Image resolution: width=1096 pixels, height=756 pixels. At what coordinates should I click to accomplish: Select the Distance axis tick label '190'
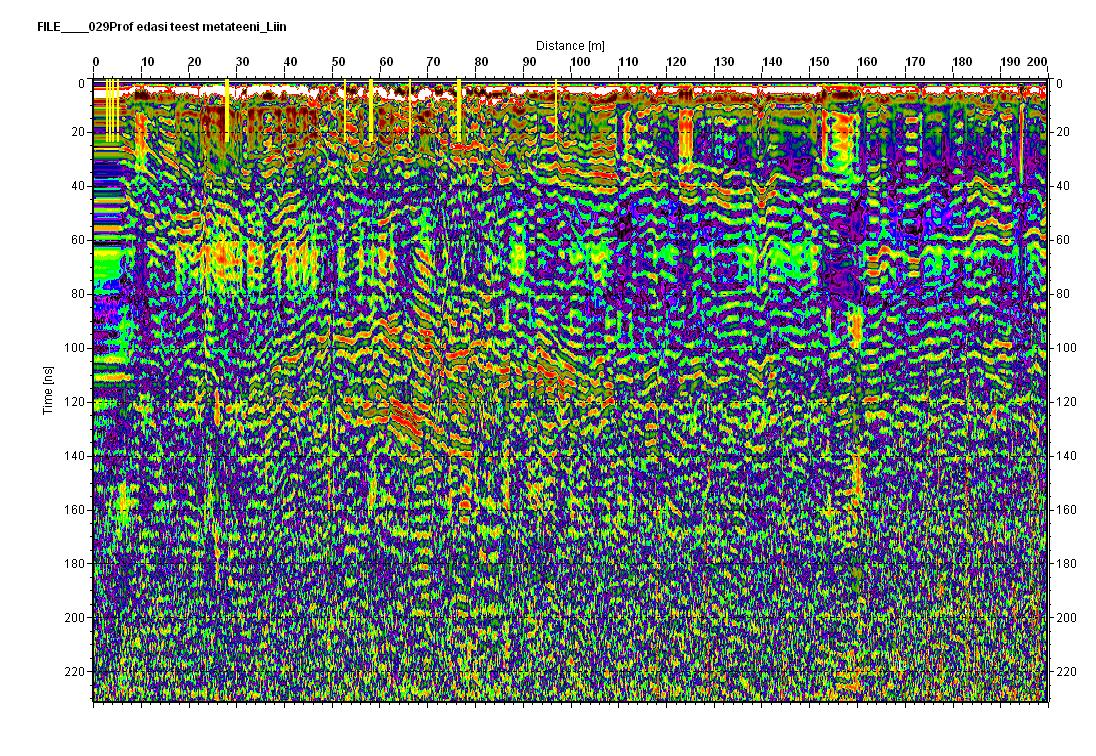(x=1010, y=61)
